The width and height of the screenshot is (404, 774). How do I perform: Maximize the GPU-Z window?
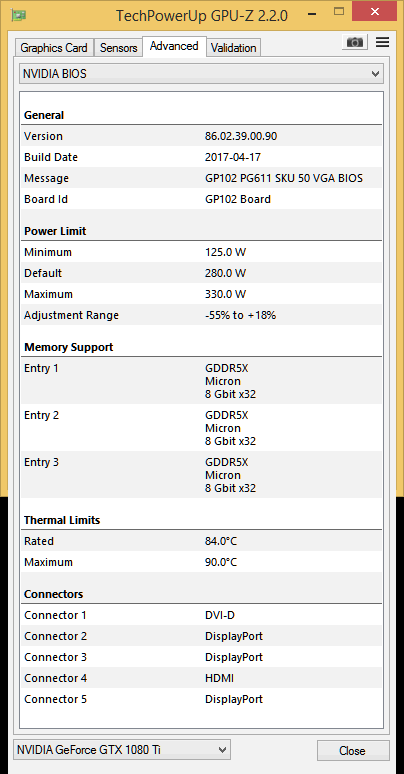pos(338,11)
